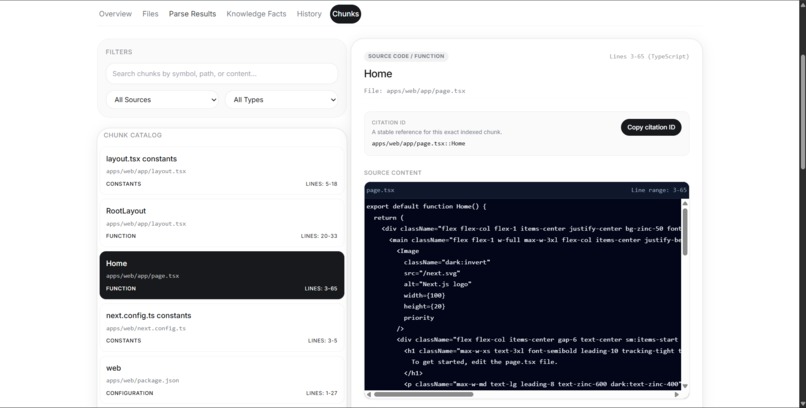Select the RootLayout chunk card
Screen dimensions: 806x408
(x=222, y=223)
